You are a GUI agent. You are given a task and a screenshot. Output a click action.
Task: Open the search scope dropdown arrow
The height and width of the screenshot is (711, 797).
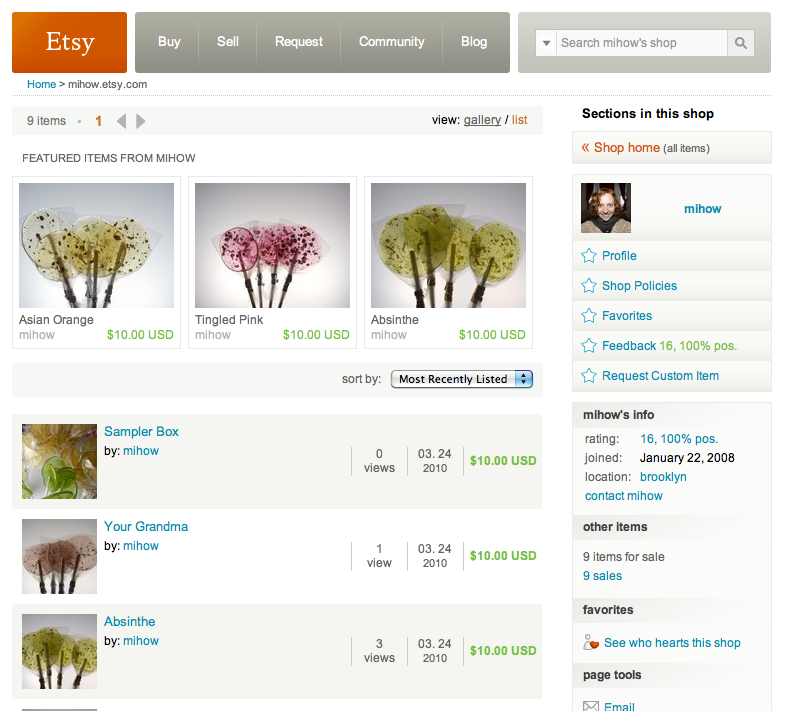[546, 43]
